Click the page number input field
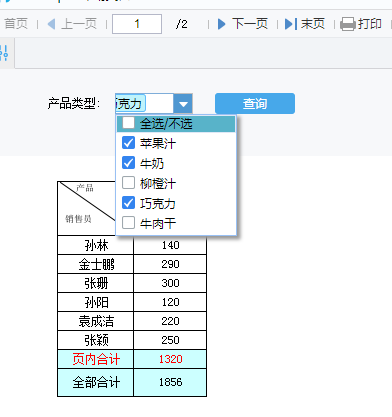The width and height of the screenshot is (392, 417). coord(137,24)
